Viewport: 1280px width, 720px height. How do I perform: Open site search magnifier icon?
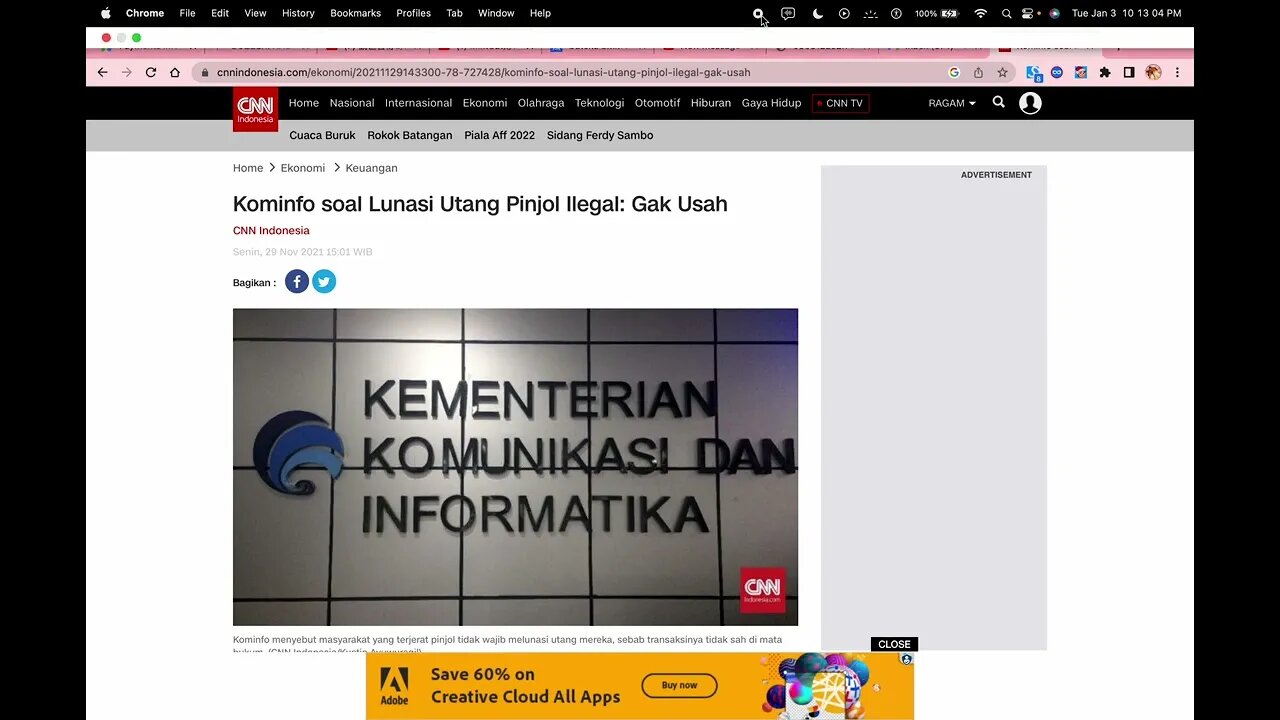point(998,102)
